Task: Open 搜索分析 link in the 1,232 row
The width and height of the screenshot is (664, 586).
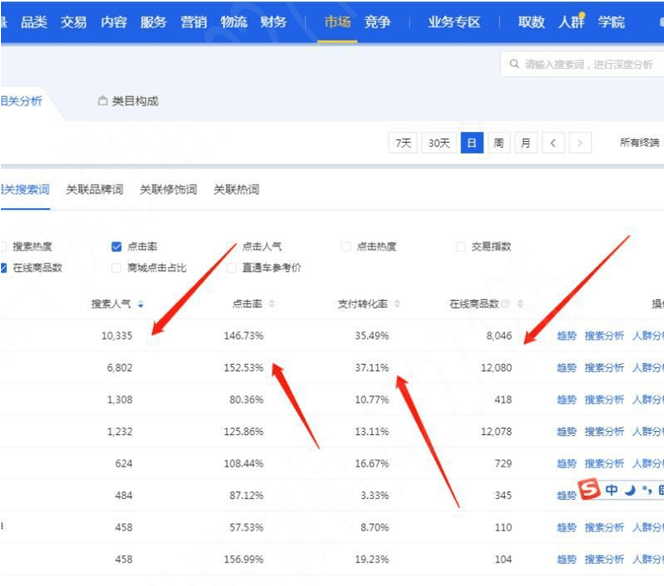Action: point(604,432)
